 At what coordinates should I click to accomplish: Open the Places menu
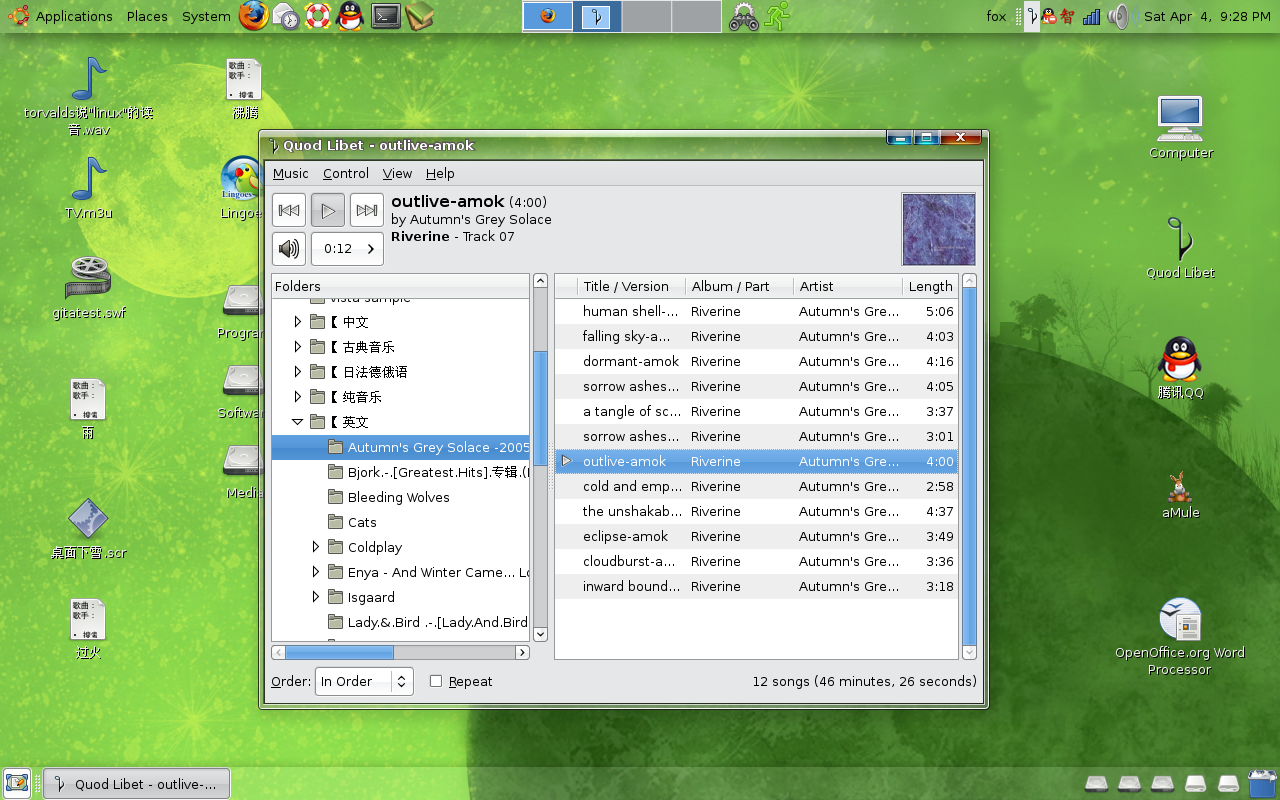(147, 16)
